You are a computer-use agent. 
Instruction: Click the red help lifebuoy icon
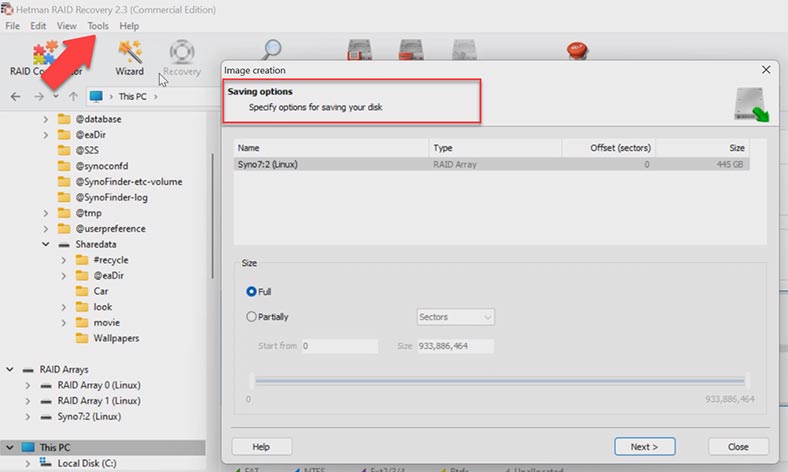click(x=577, y=50)
